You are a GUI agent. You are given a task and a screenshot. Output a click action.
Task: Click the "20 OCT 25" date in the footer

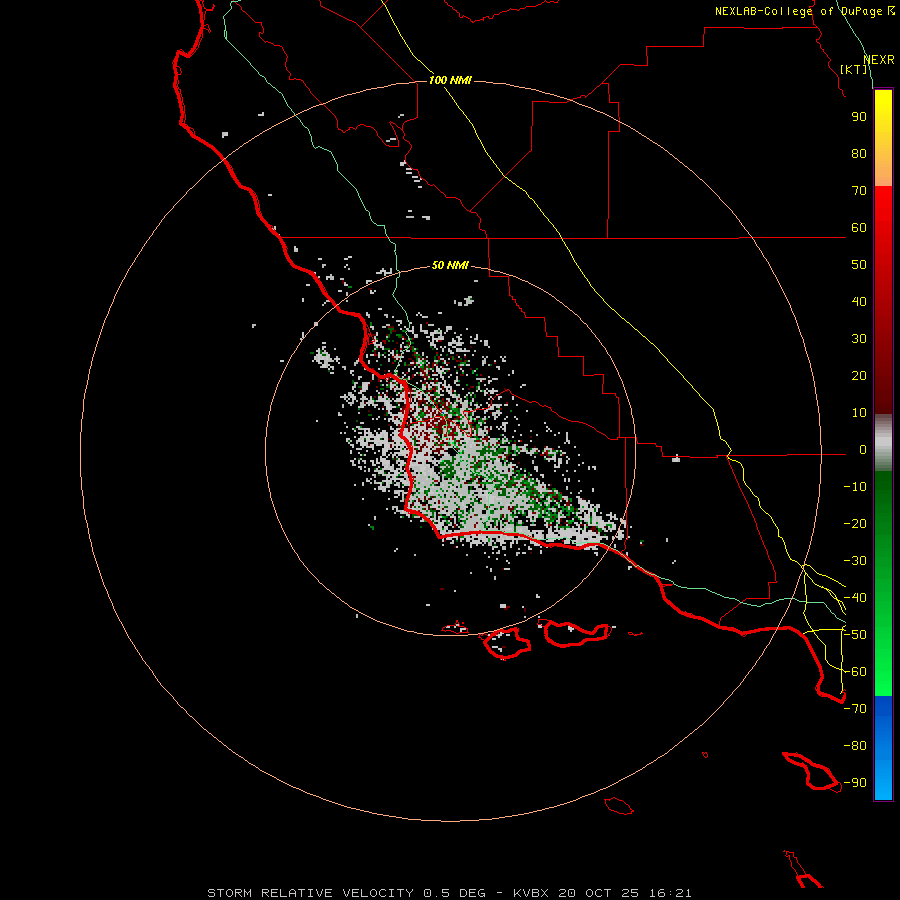[598, 893]
